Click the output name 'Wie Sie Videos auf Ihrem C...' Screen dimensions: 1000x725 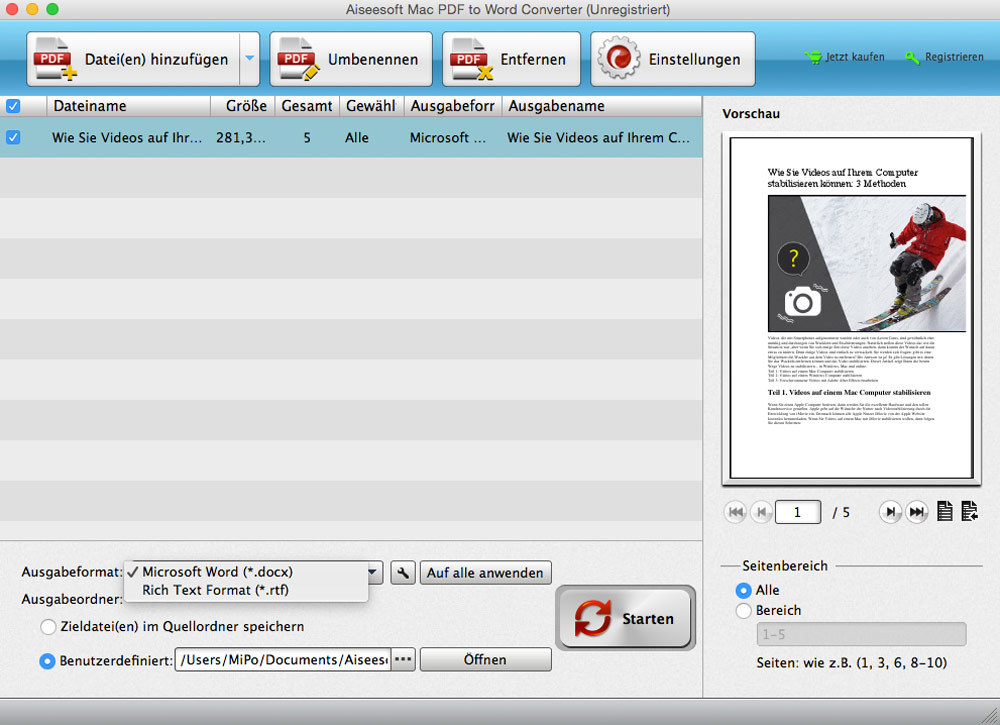pos(598,138)
